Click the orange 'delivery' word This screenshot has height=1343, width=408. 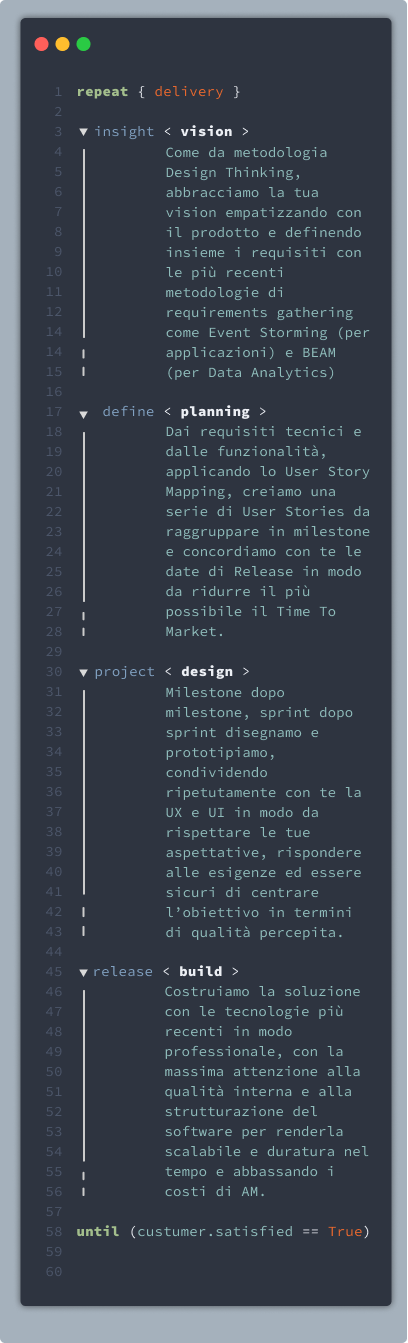click(189, 92)
